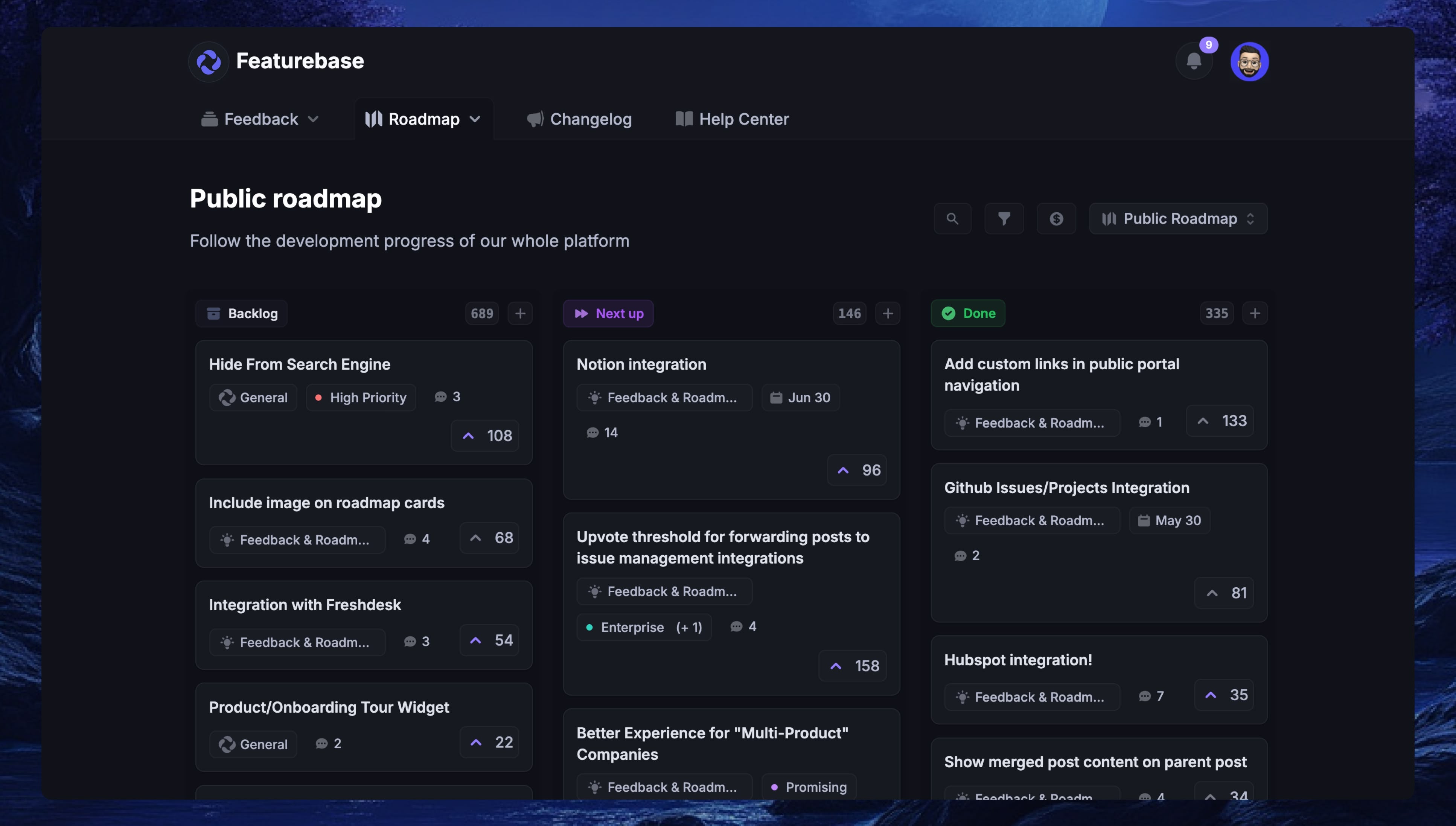Open the roadmap search icon
This screenshot has width=1456, height=826.
pos(952,218)
